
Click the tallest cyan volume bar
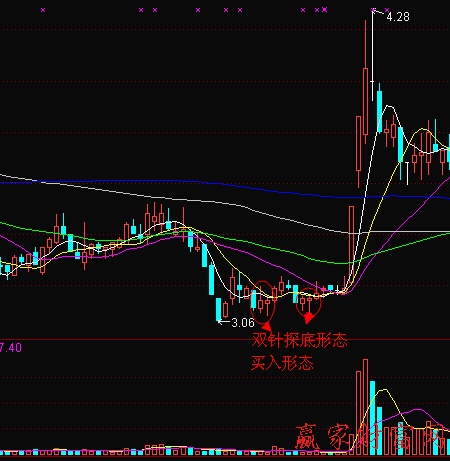[372, 418]
